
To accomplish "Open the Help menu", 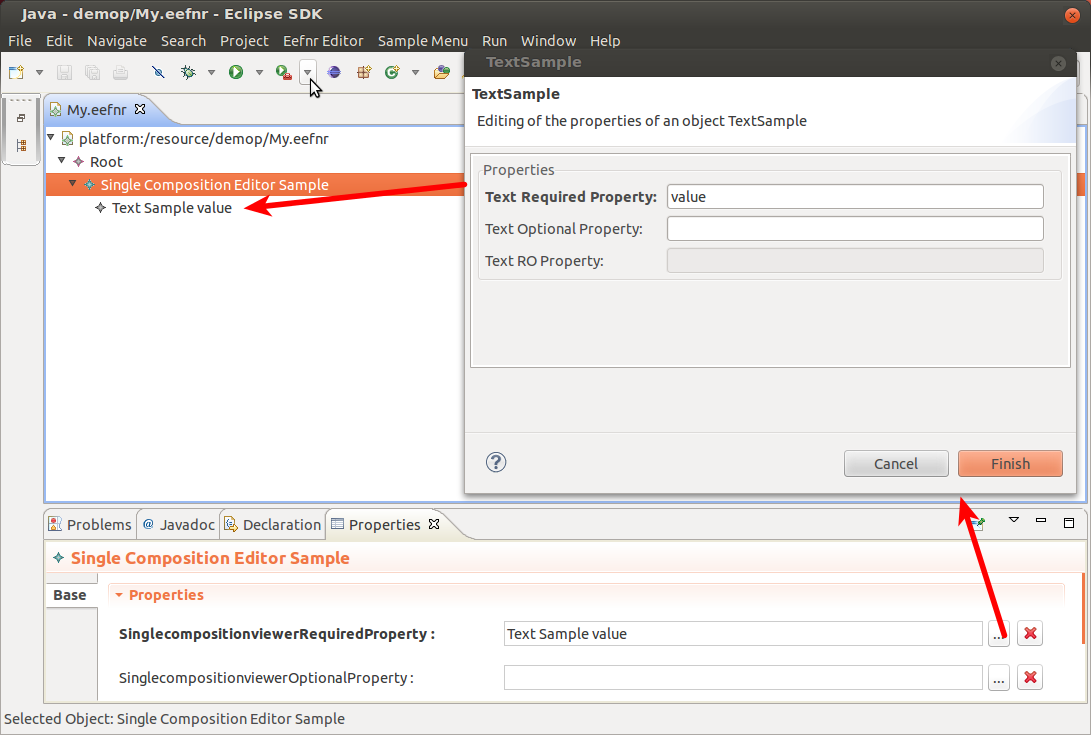I will (x=605, y=41).
